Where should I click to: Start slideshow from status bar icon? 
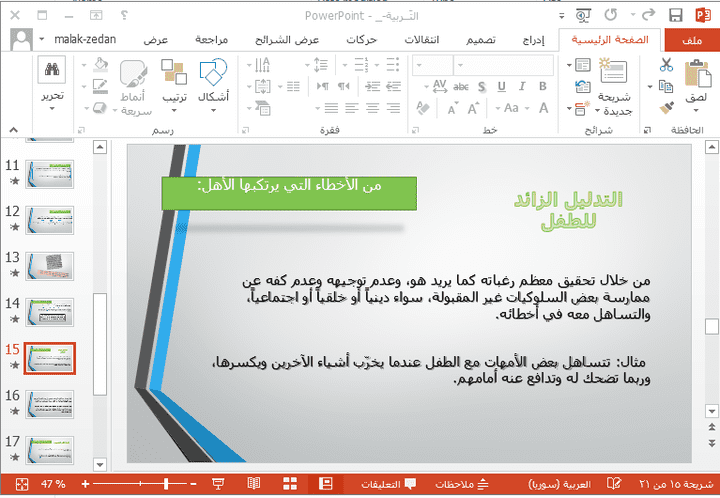pos(218,484)
